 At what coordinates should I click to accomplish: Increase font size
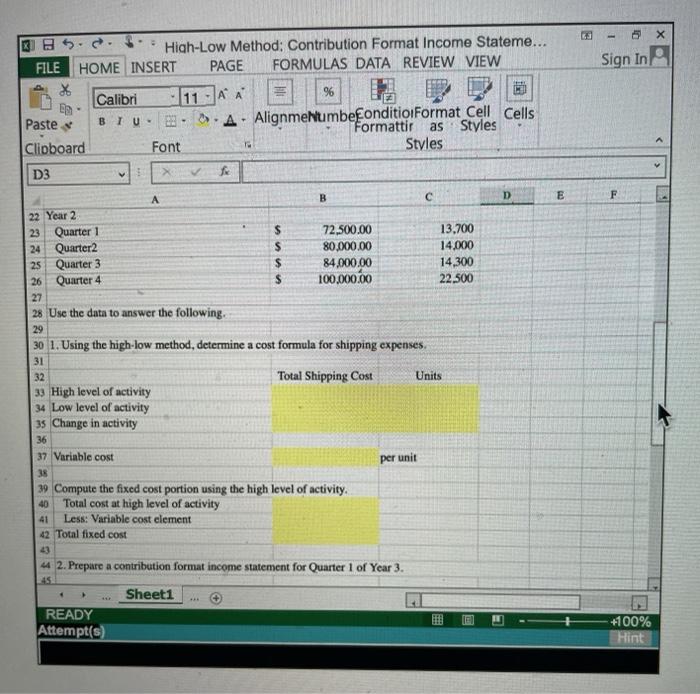coord(222,95)
